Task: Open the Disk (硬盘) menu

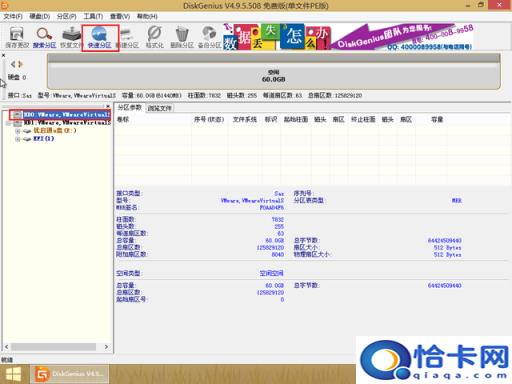Action: (39, 16)
